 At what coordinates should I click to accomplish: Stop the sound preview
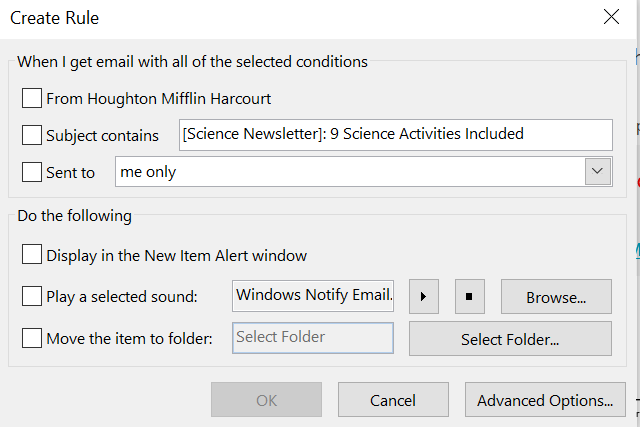pos(470,296)
